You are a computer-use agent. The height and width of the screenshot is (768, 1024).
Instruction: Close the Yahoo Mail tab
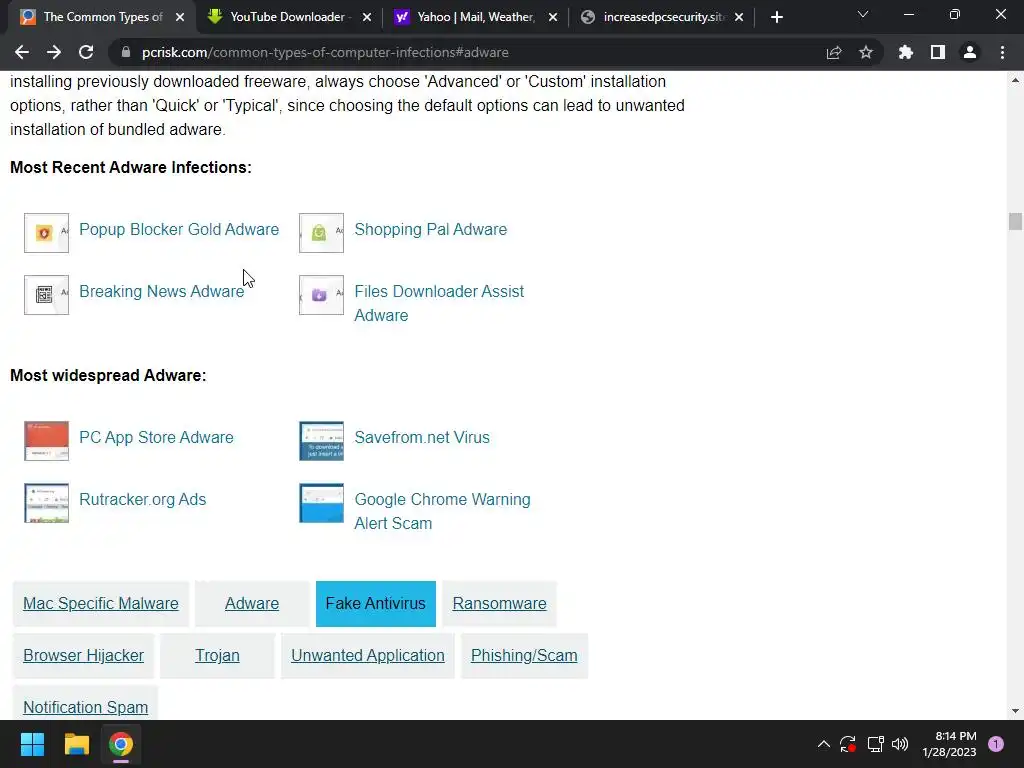tap(553, 18)
